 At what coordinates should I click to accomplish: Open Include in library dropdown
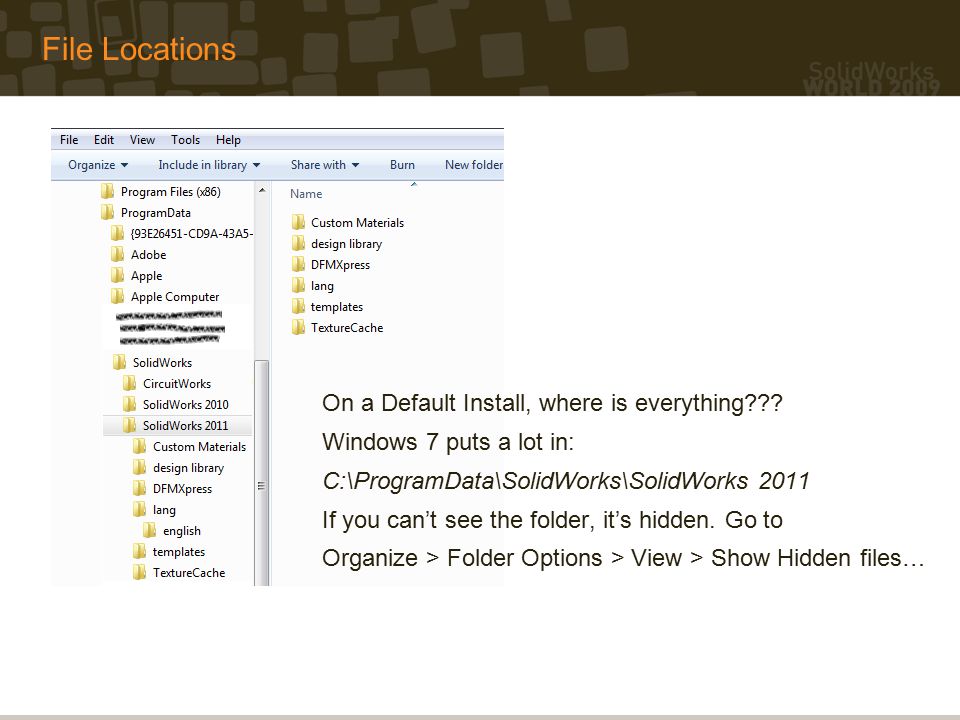[209, 165]
